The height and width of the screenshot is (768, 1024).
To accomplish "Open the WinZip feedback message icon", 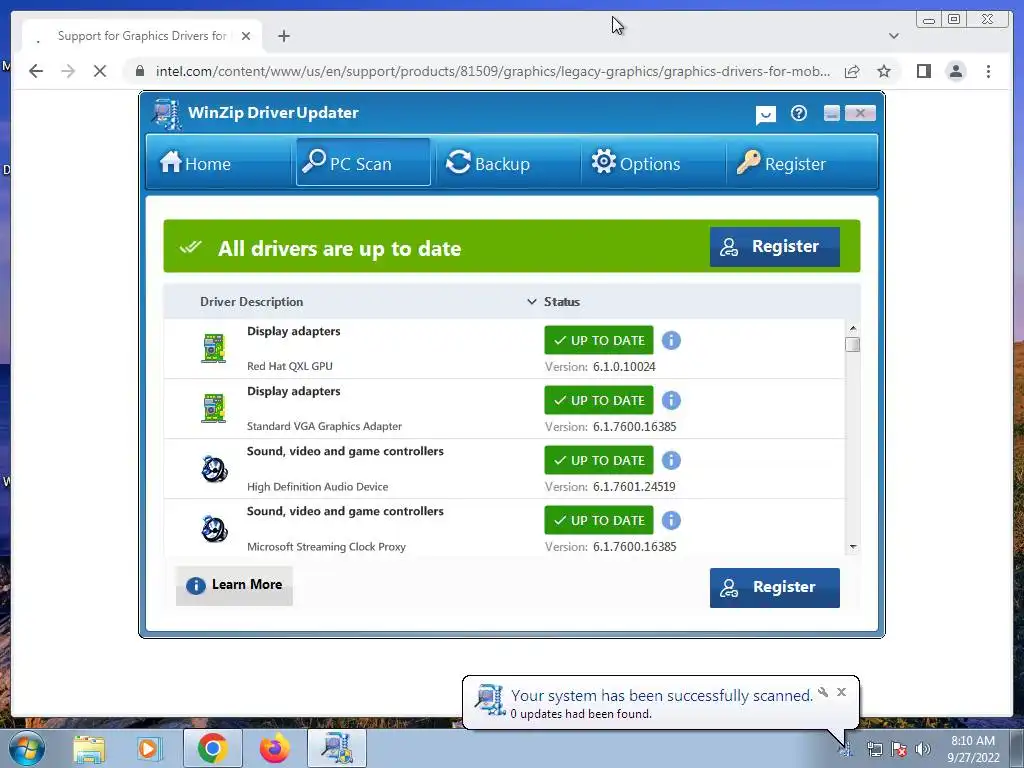I will click(x=765, y=115).
